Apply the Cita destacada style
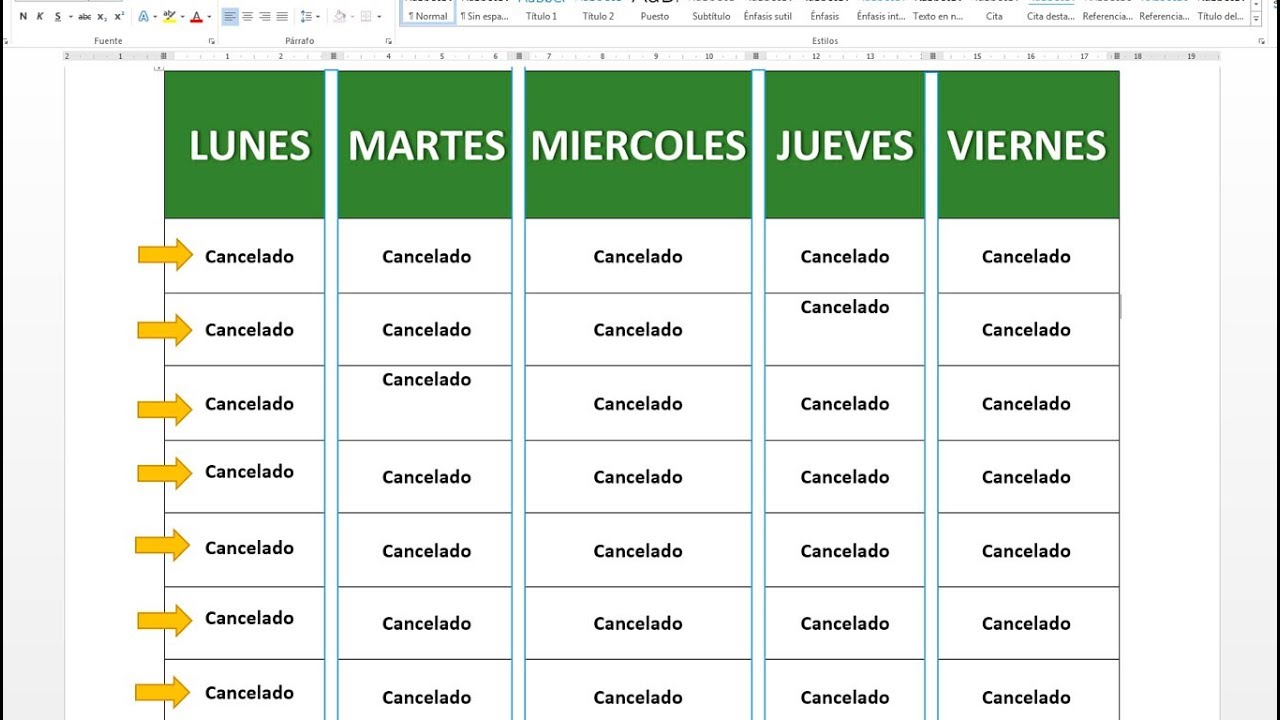The height and width of the screenshot is (720, 1280). click(x=1051, y=12)
